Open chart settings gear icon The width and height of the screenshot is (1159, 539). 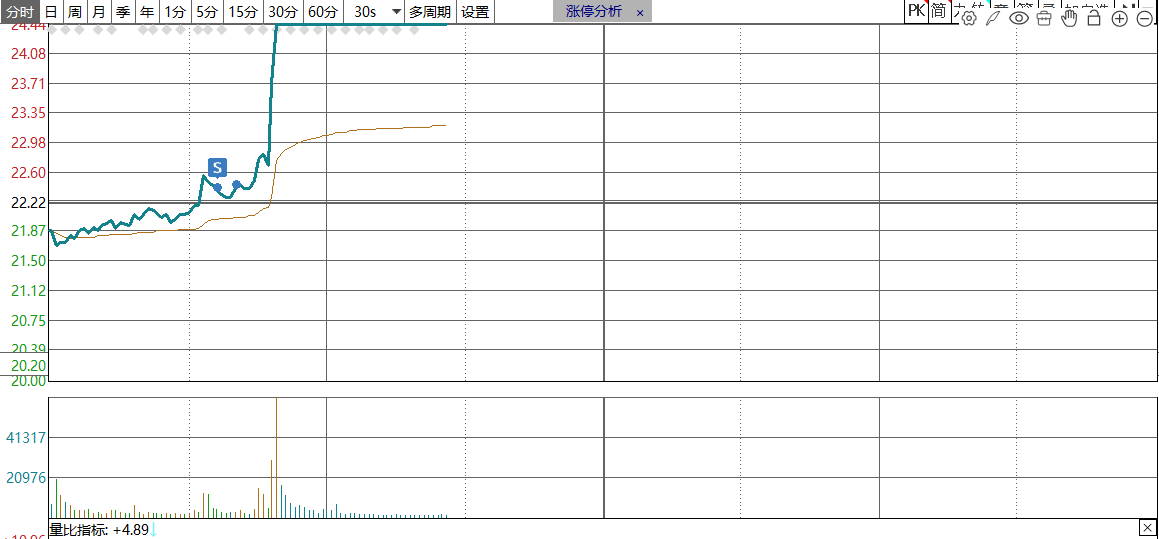pos(968,18)
